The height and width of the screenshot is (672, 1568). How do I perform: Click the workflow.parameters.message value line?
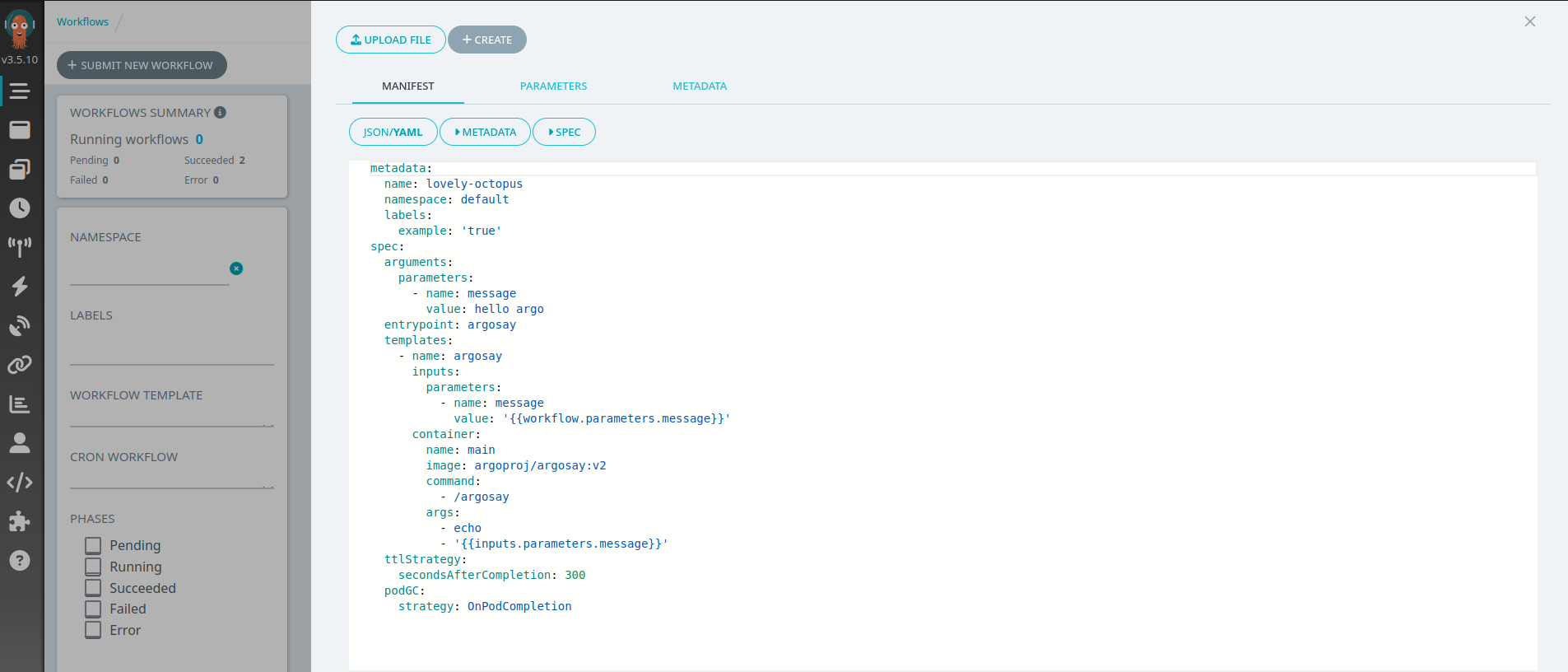click(592, 418)
